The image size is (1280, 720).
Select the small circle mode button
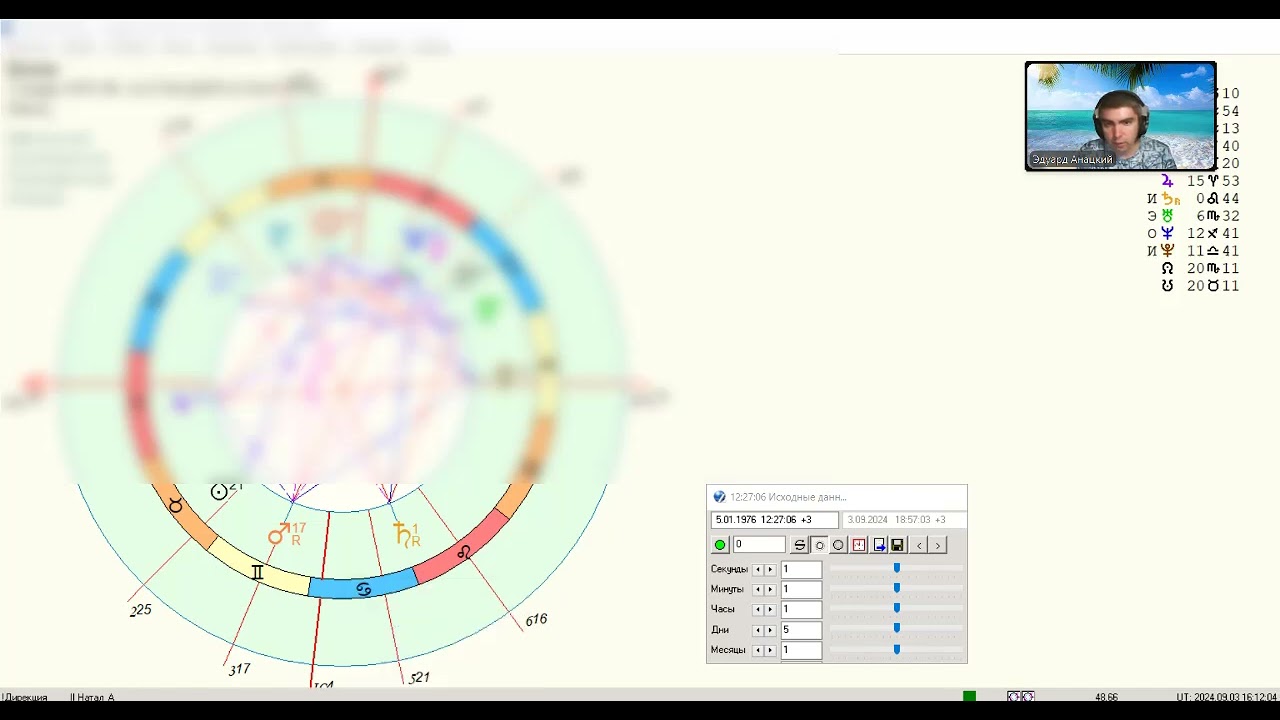[819, 545]
